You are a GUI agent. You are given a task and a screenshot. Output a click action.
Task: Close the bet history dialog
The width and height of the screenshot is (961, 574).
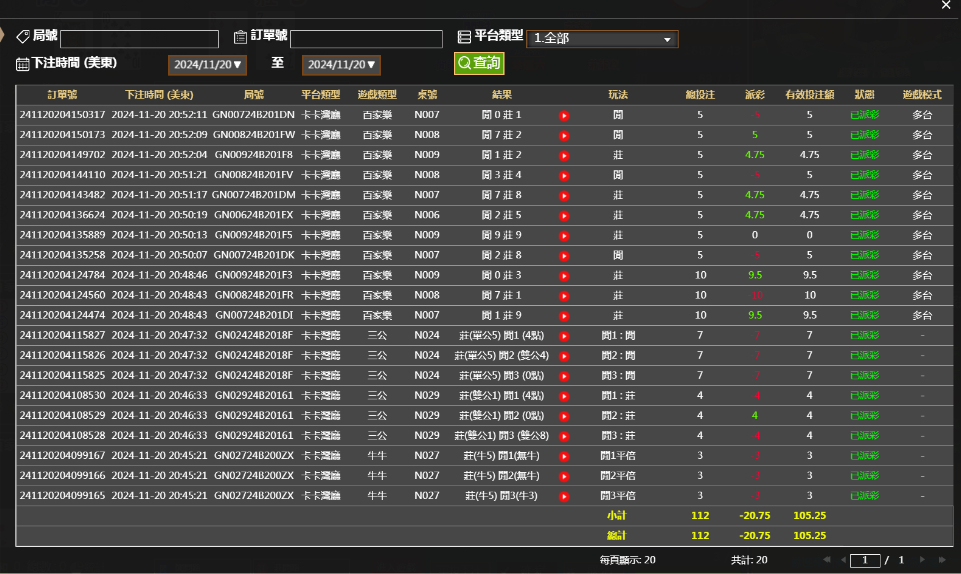point(946,6)
